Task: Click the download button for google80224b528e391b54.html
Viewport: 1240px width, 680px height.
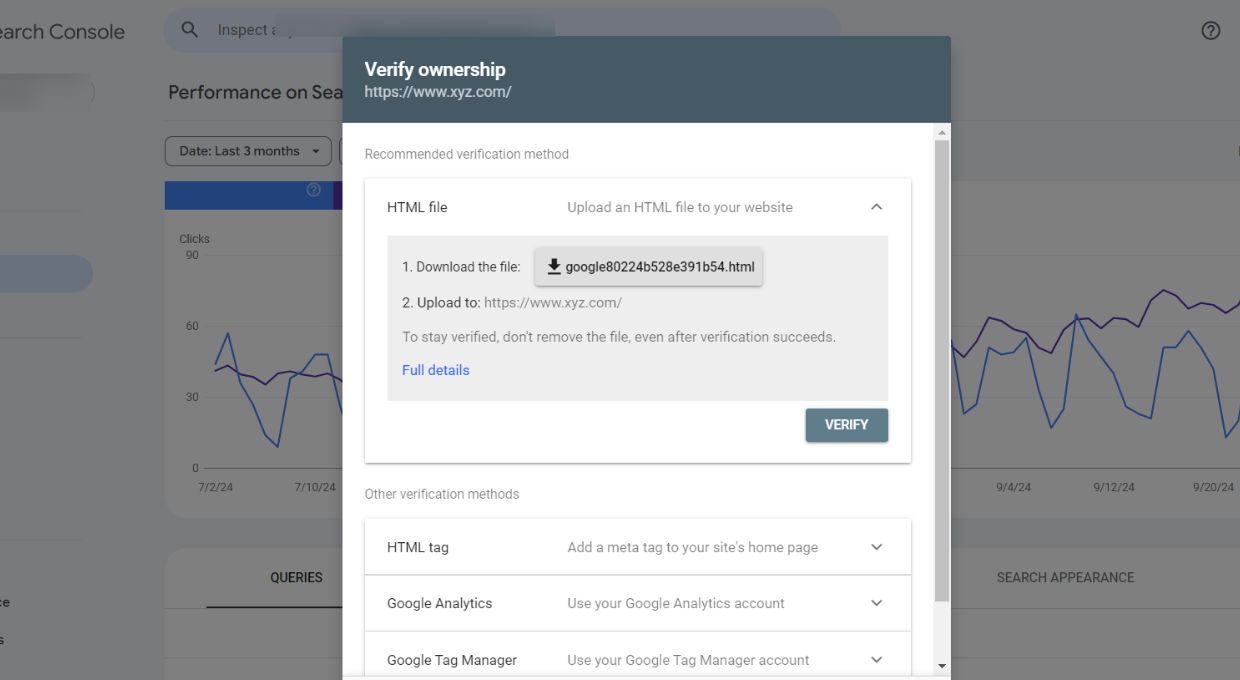Action: pos(648,266)
